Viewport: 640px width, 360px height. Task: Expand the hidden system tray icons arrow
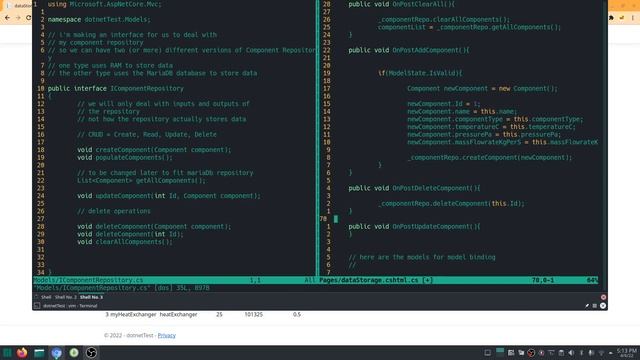[x=611, y=353]
